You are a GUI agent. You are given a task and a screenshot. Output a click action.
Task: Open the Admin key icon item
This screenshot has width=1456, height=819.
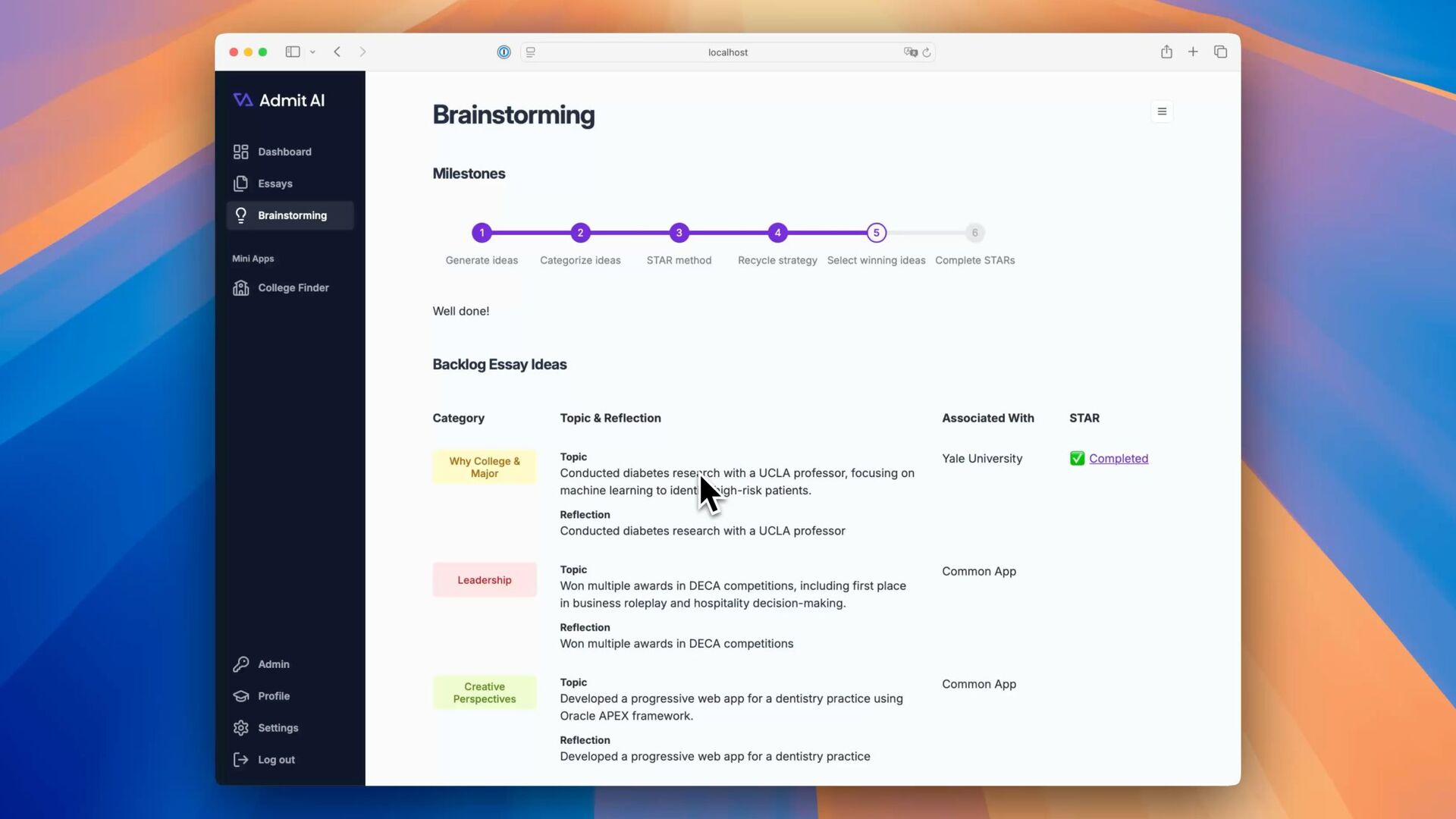point(241,664)
